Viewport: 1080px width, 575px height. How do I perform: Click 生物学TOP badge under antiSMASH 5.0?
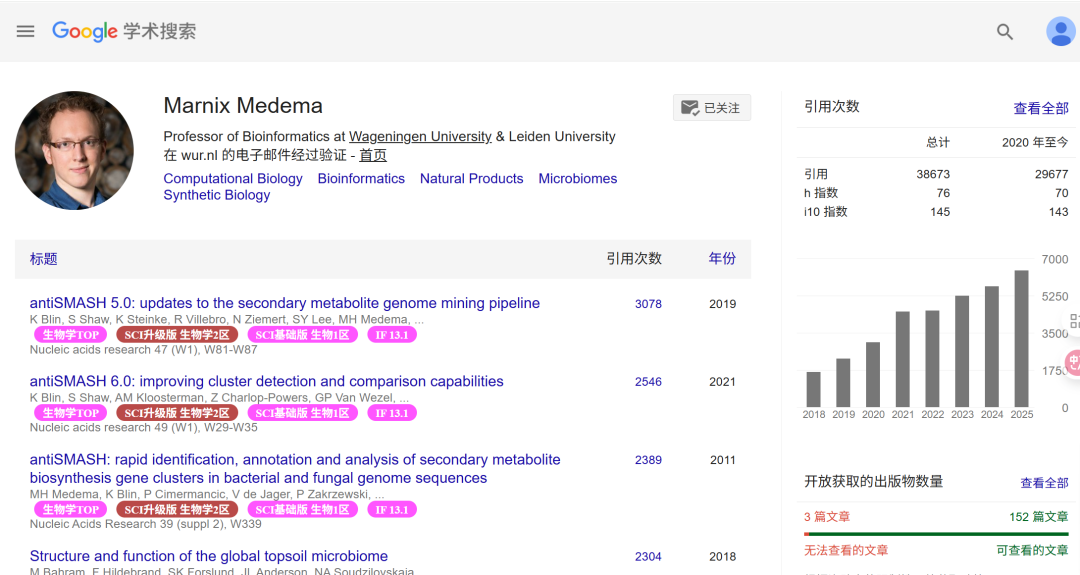click(71, 335)
